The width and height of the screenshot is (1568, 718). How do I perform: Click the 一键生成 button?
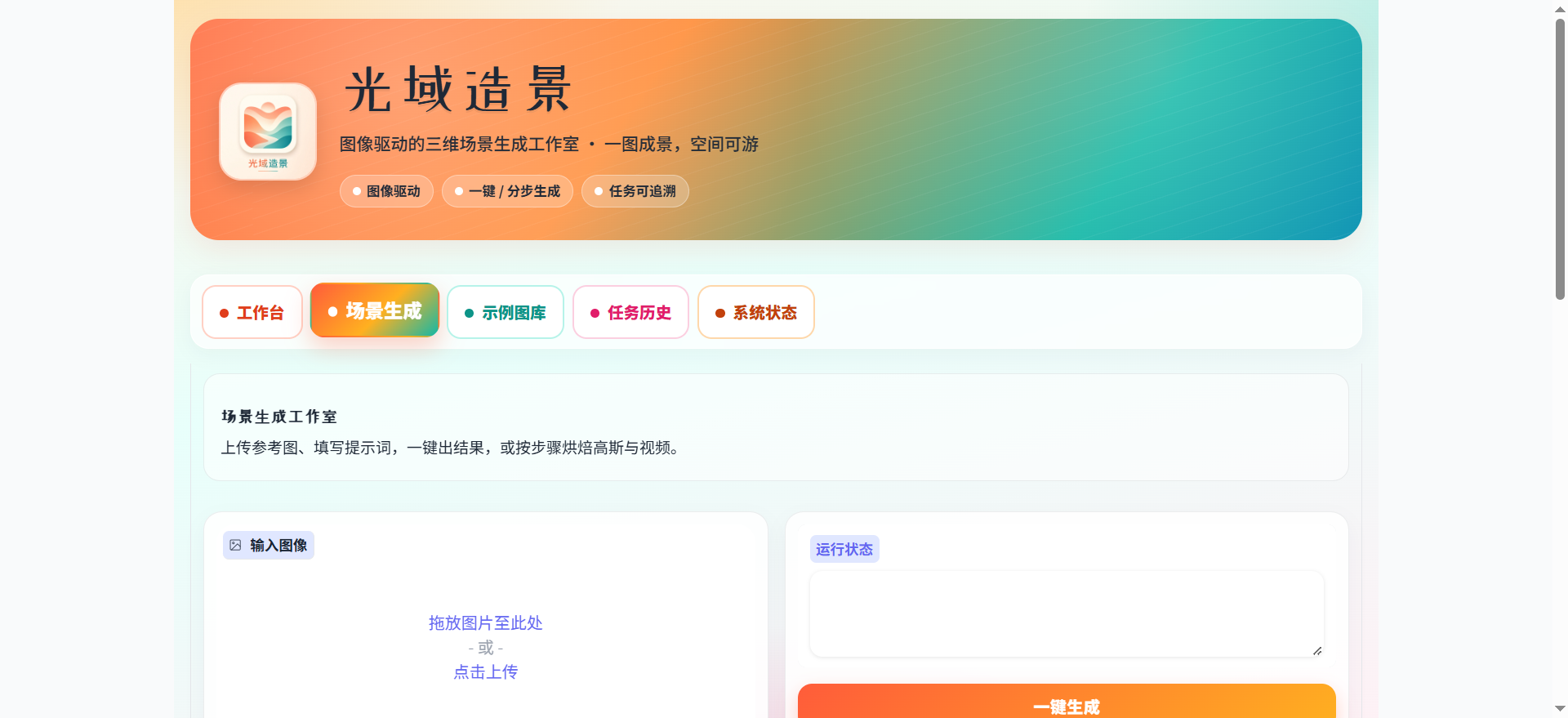[1067, 702]
